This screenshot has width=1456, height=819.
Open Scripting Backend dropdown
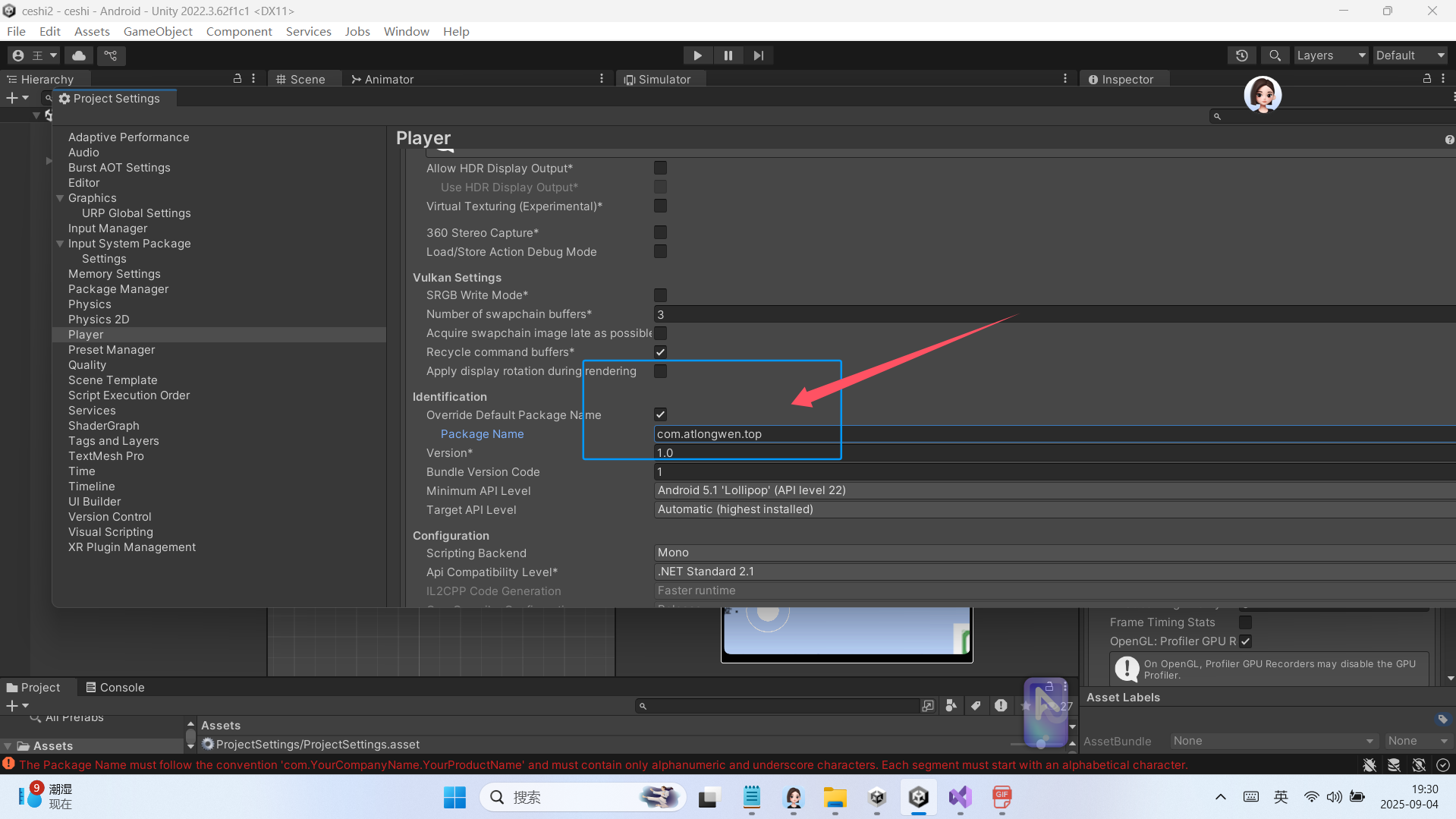click(x=1055, y=553)
